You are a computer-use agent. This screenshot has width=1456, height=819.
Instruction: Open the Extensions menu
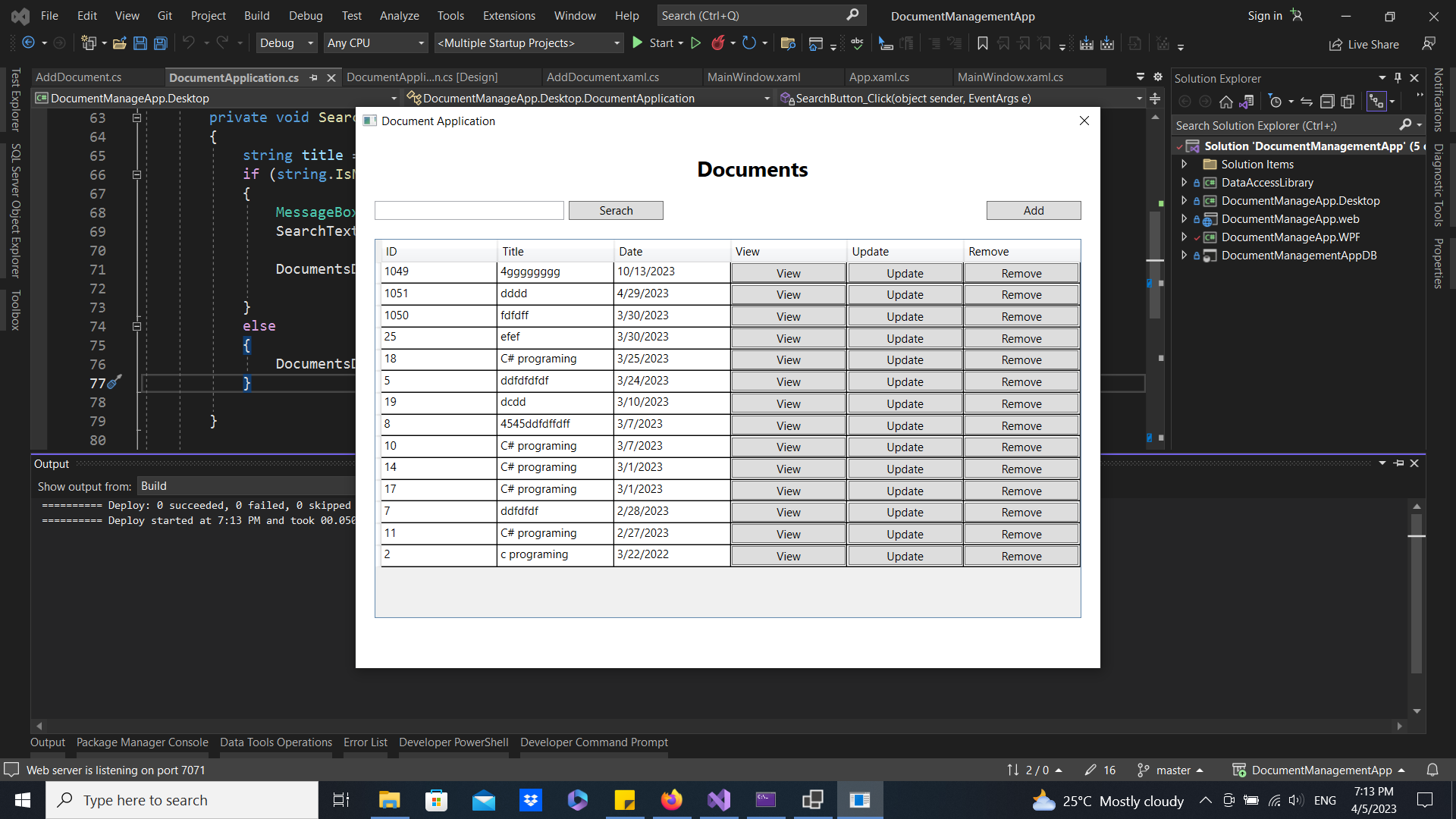[x=508, y=15]
